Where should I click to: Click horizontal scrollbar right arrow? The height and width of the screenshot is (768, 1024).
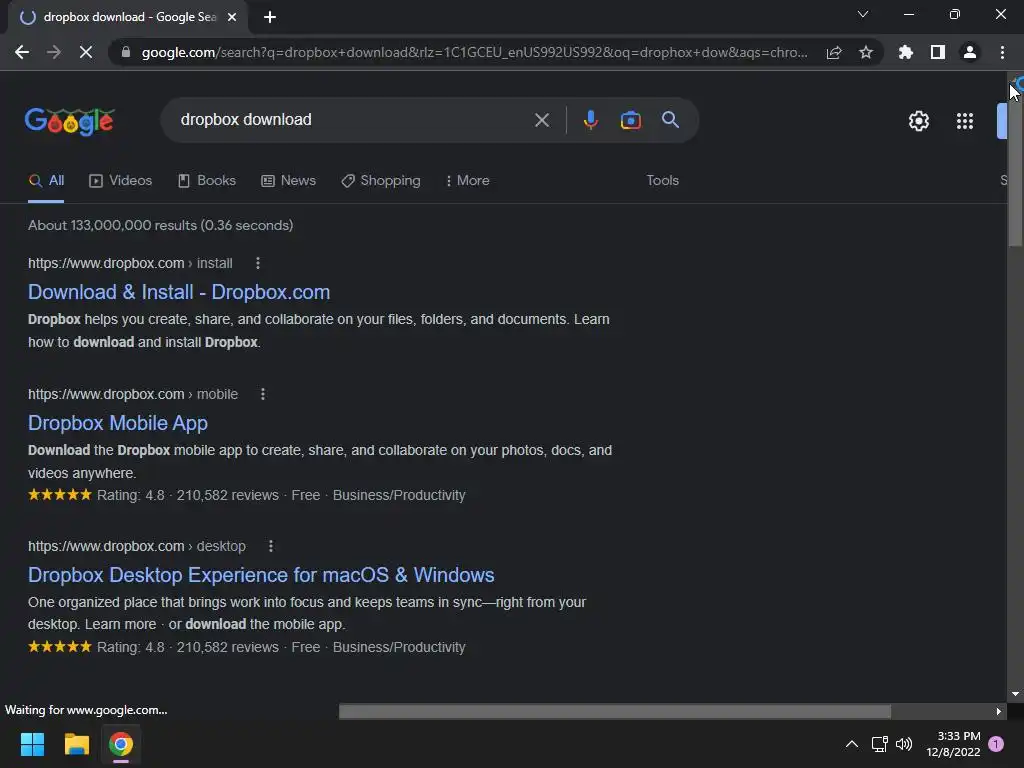[x=999, y=711]
